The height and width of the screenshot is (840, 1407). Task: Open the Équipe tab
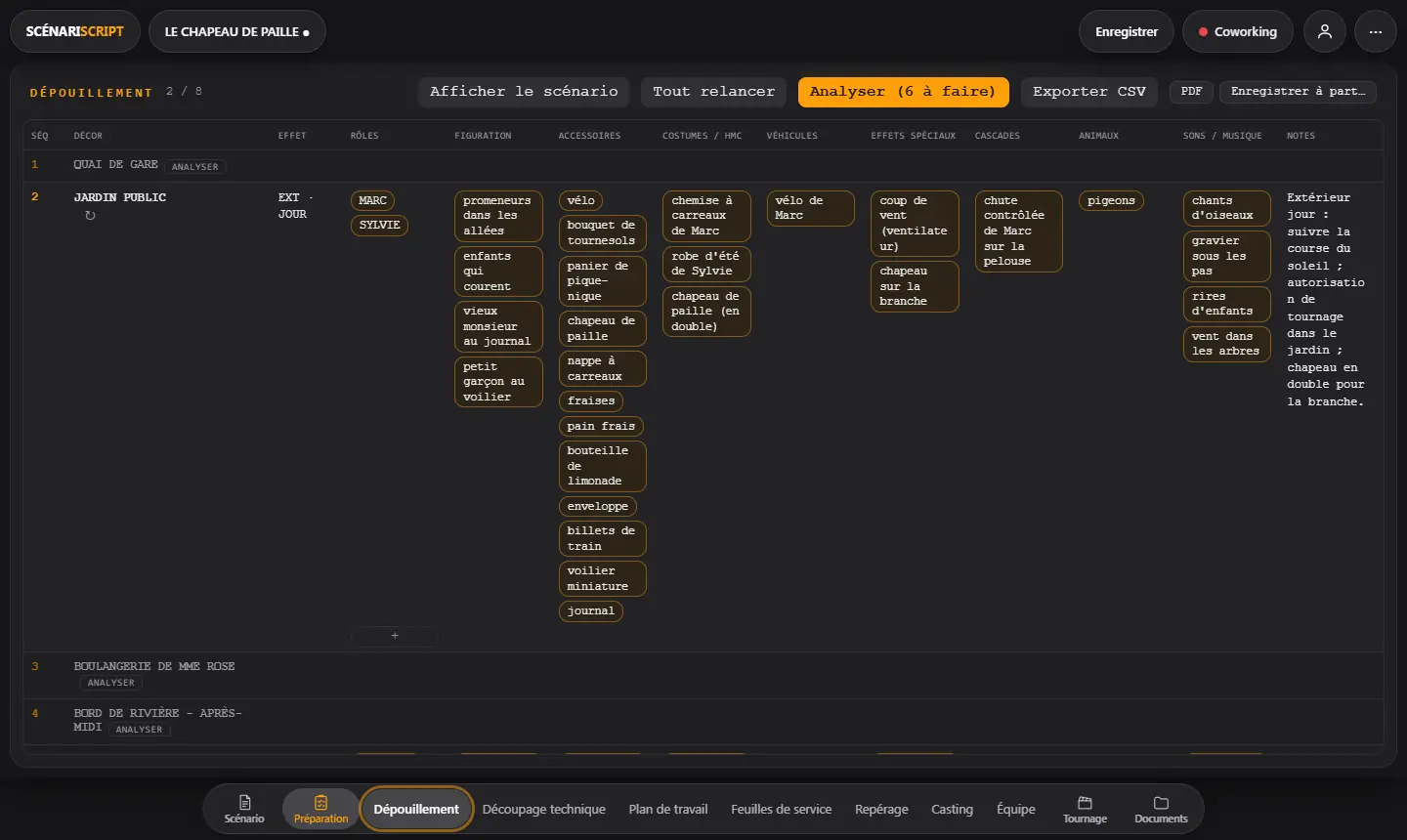(1015, 809)
